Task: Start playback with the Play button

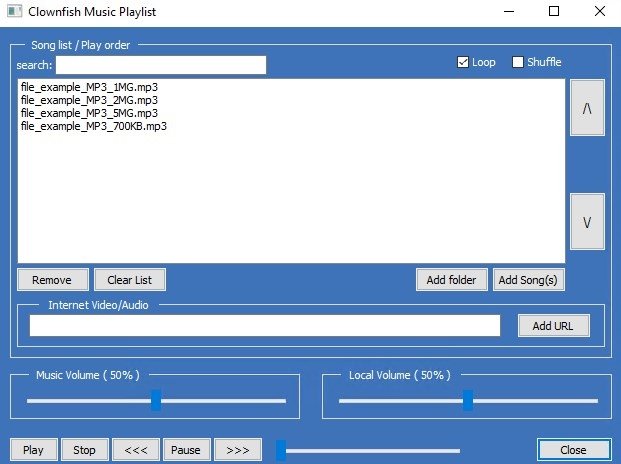Action: tap(34, 450)
